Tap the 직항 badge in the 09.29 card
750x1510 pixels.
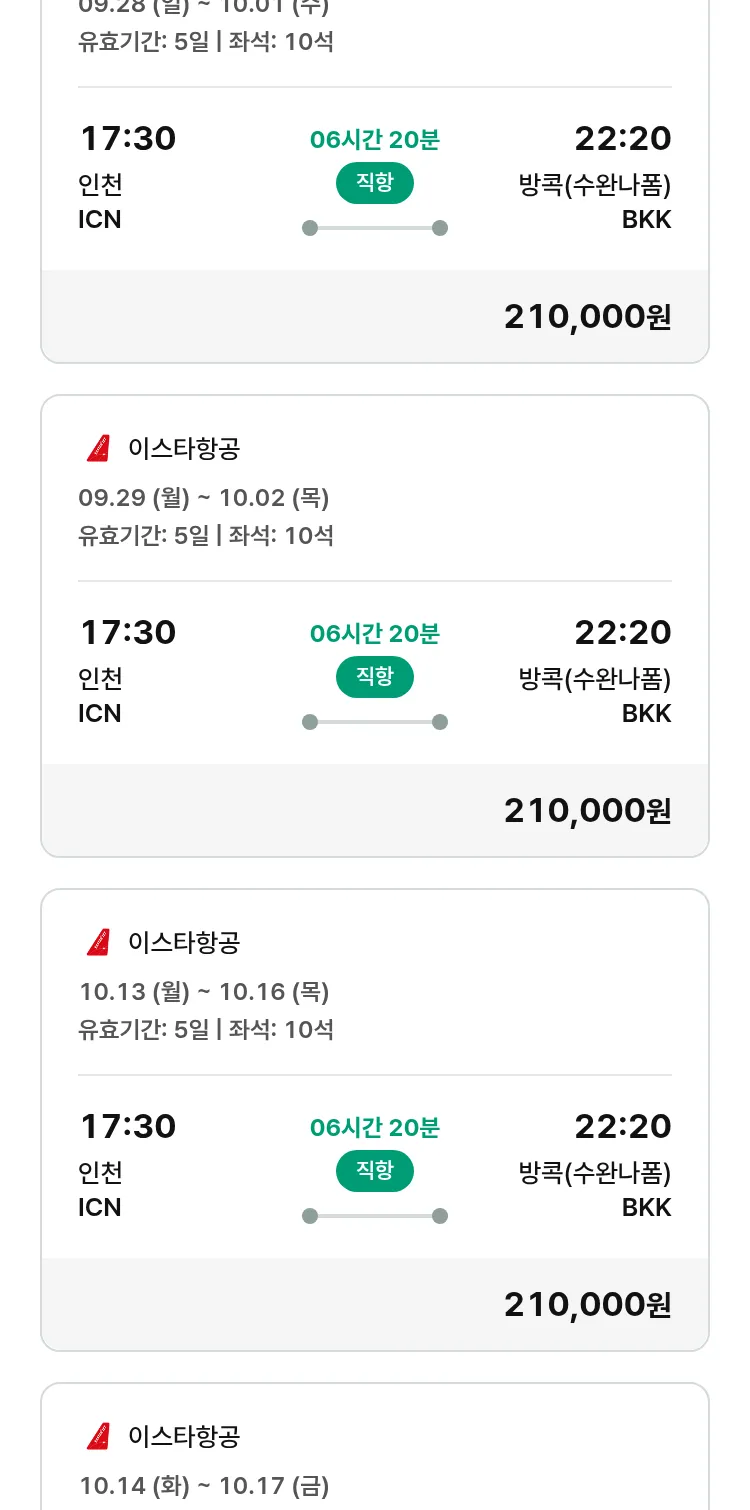(375, 677)
